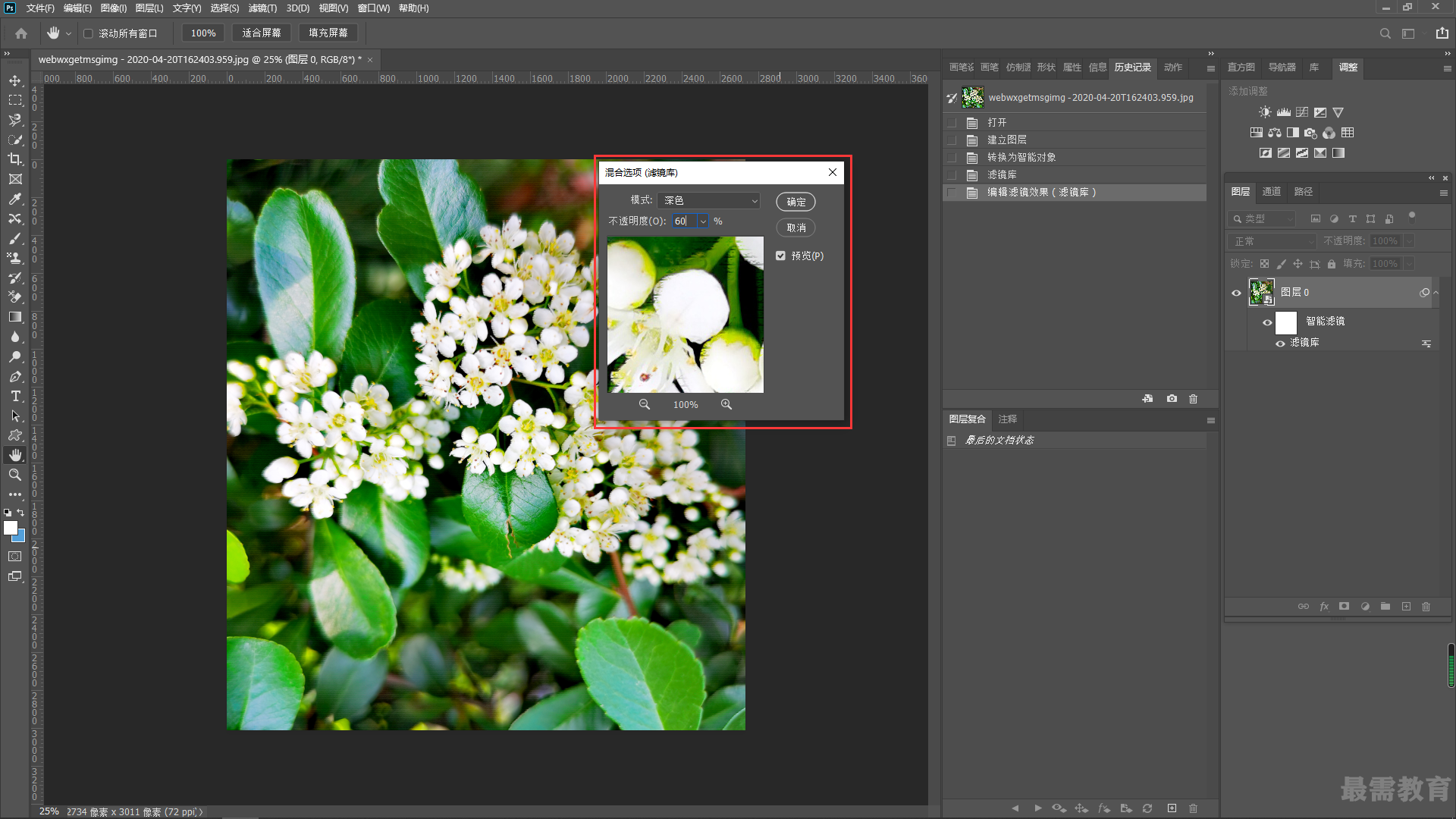Open the 模式 dropdown showing 深色

tap(709, 200)
